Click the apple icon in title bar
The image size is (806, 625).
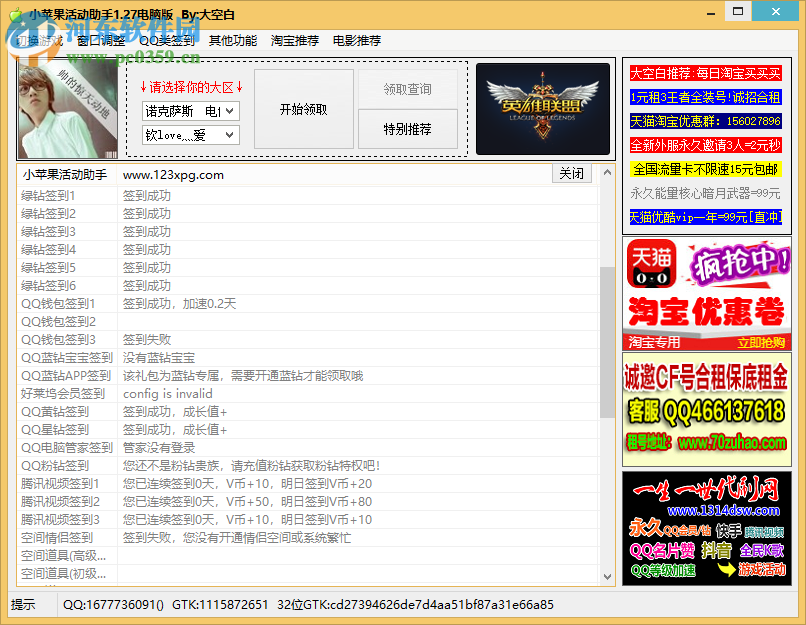click(x=15, y=14)
